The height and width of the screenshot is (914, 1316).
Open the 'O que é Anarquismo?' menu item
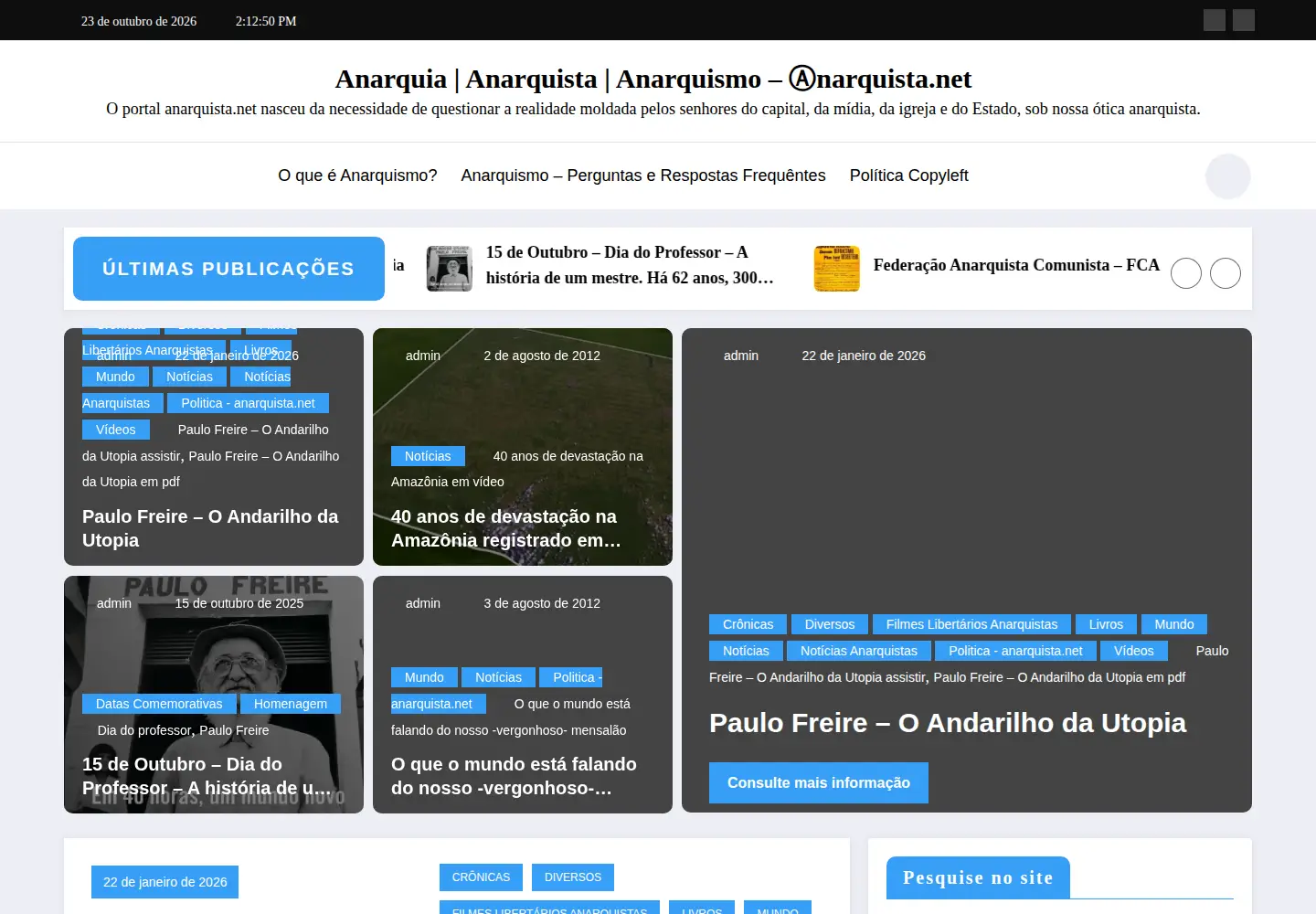357,175
